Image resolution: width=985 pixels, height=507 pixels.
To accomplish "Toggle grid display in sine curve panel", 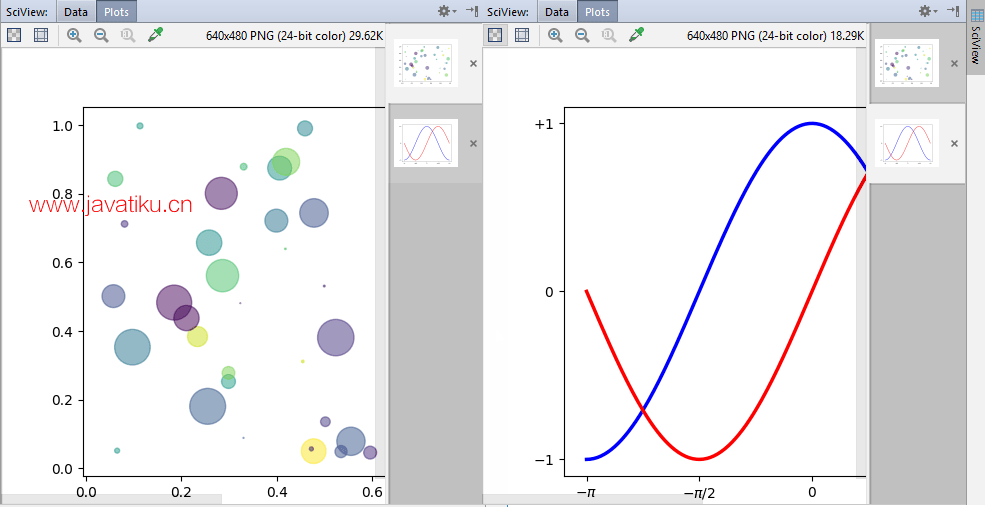I will (522, 35).
